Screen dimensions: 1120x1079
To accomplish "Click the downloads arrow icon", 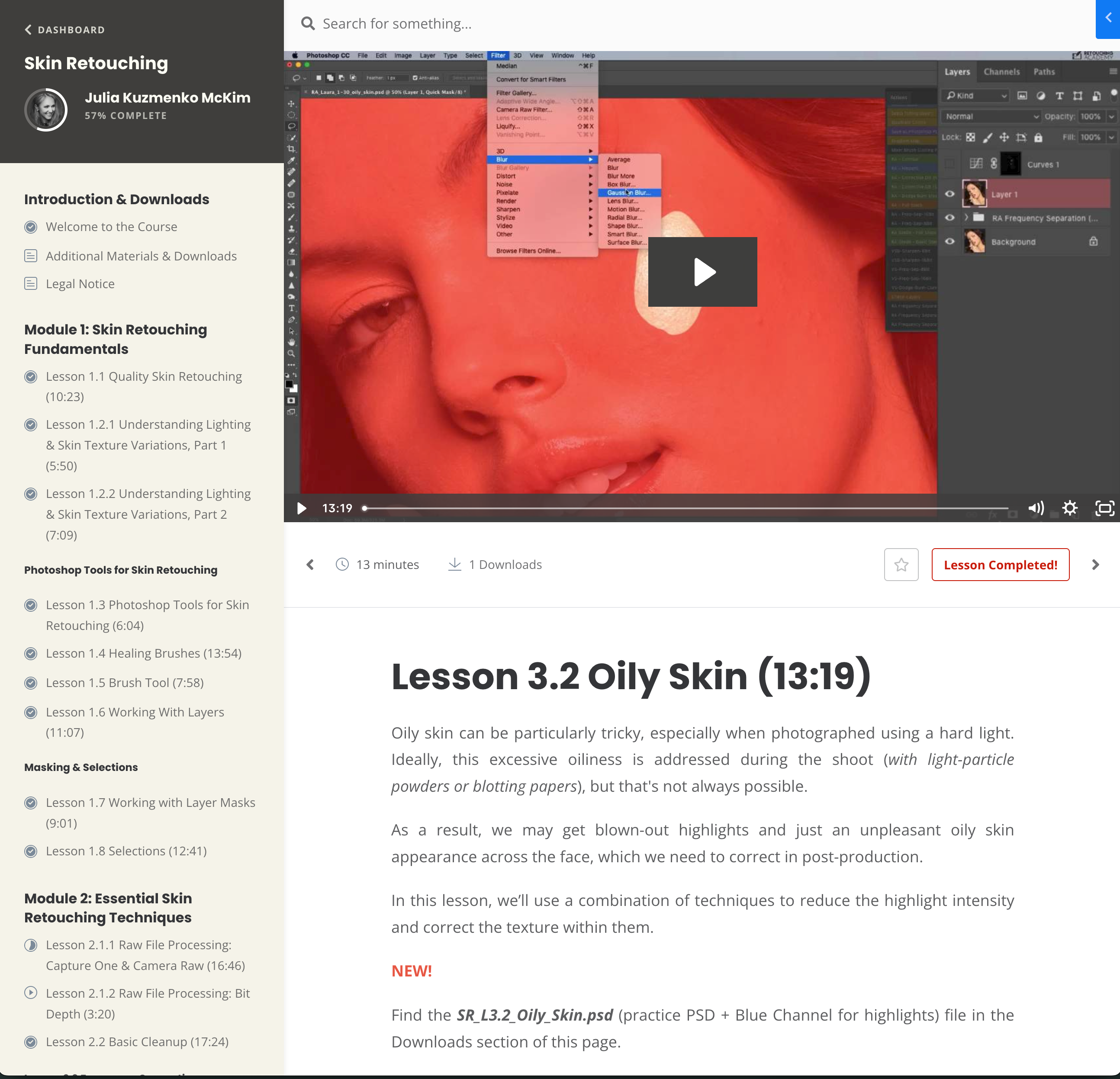I will (454, 564).
